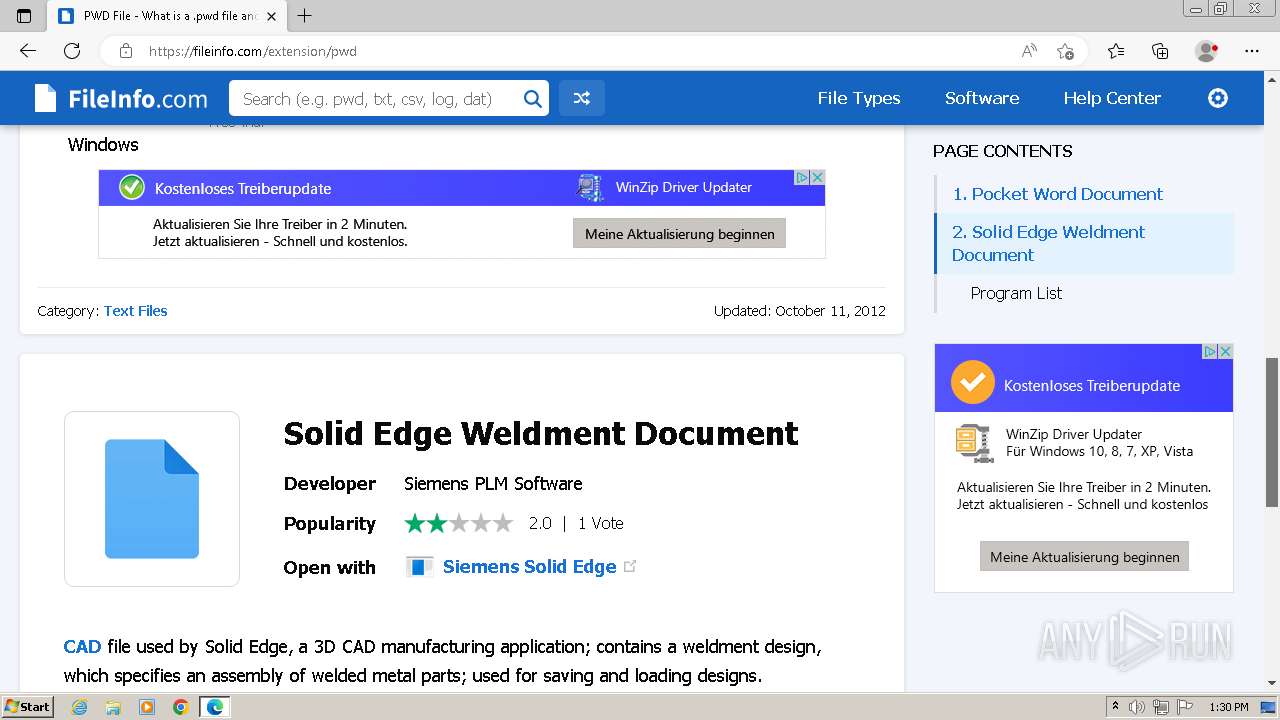Open the Siemens Solid Edge link
This screenshot has width=1280, height=720.
[x=529, y=567]
